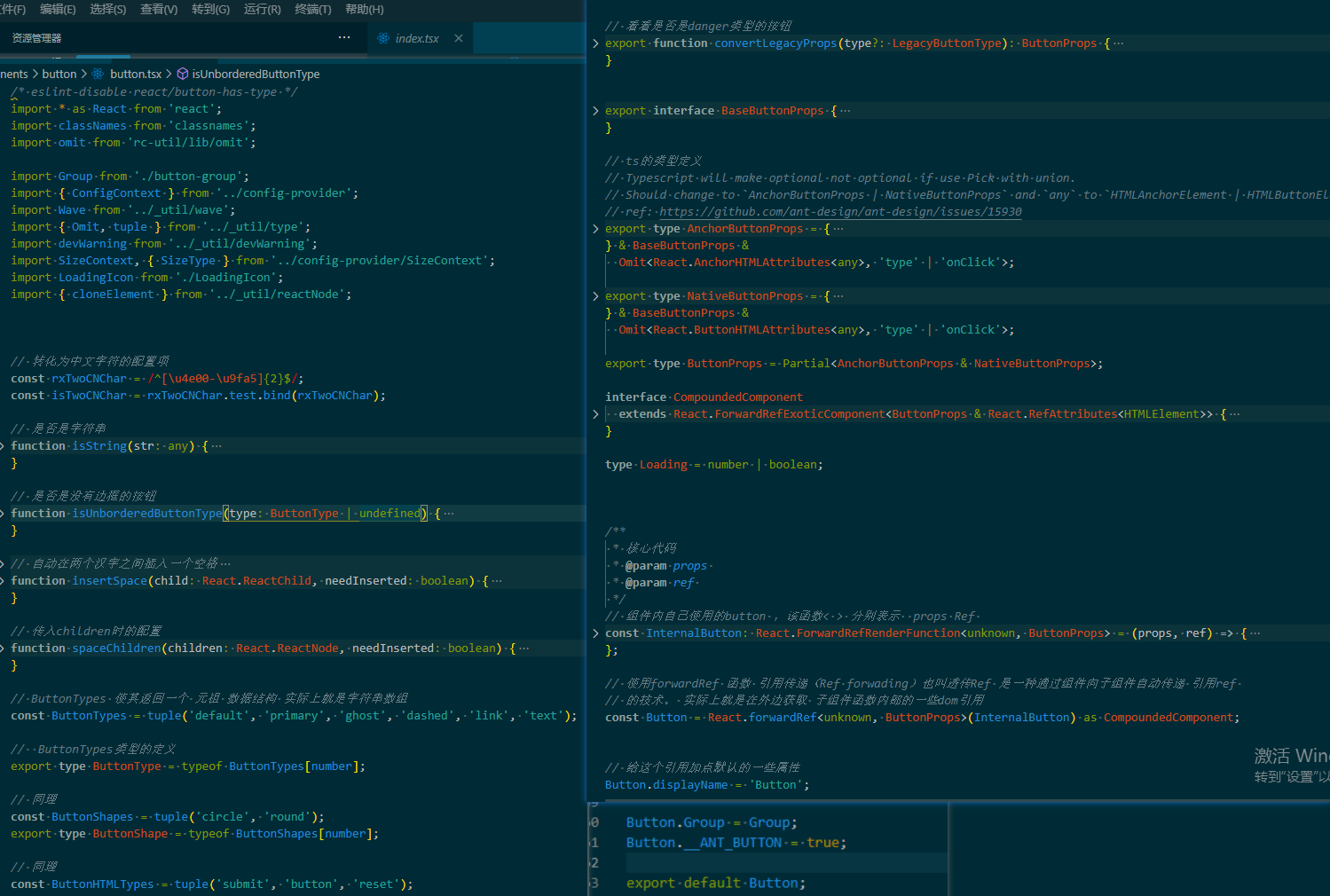This screenshot has height=896, width=1330.
Task: Close the index.tsx editor tab
Action: click(x=459, y=38)
